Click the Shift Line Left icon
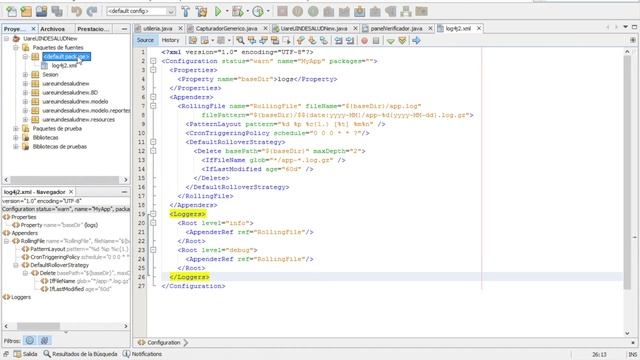The width and height of the screenshot is (640, 360). 338,40
